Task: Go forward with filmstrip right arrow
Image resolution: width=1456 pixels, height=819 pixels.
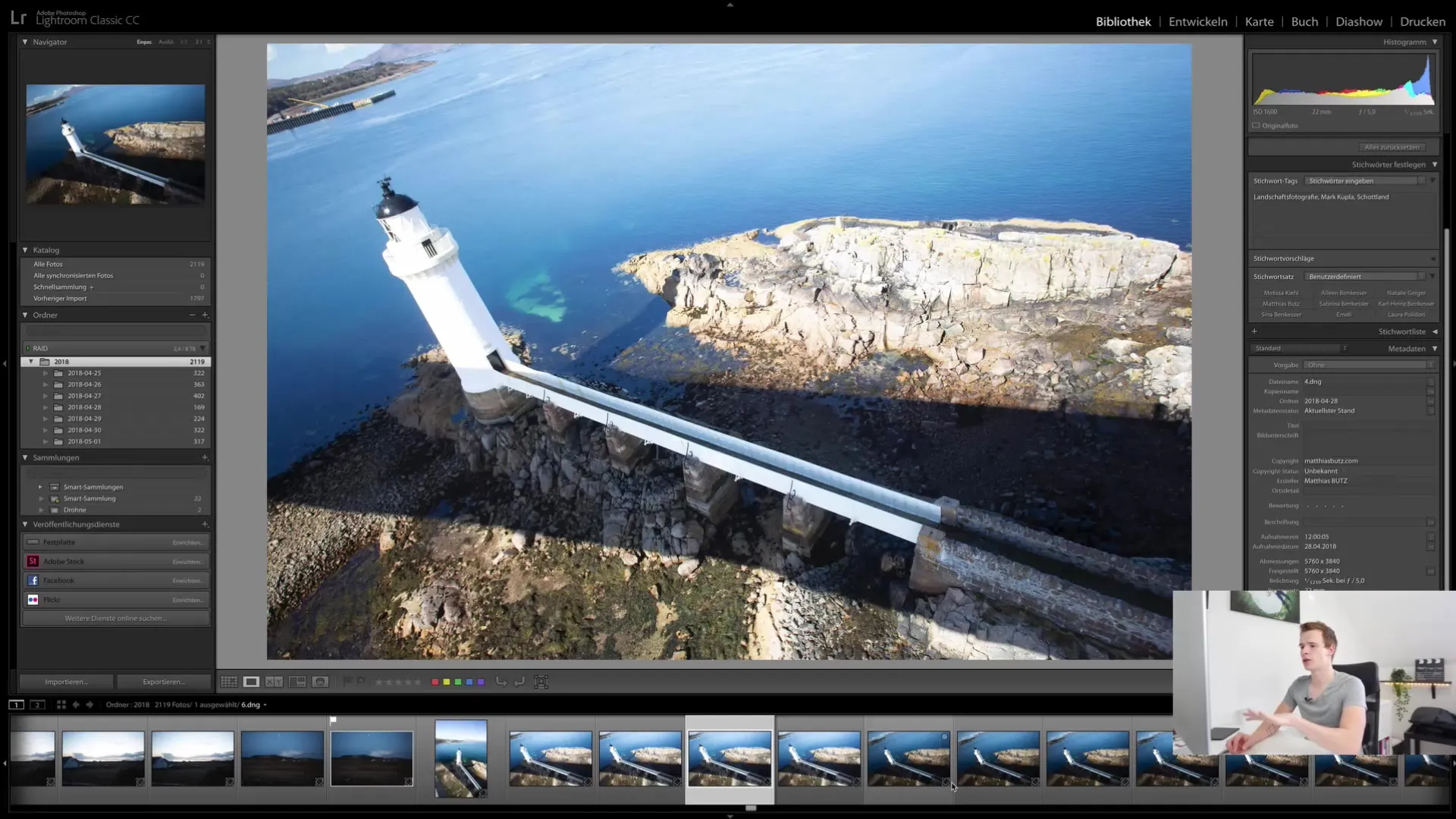Action: click(x=89, y=704)
